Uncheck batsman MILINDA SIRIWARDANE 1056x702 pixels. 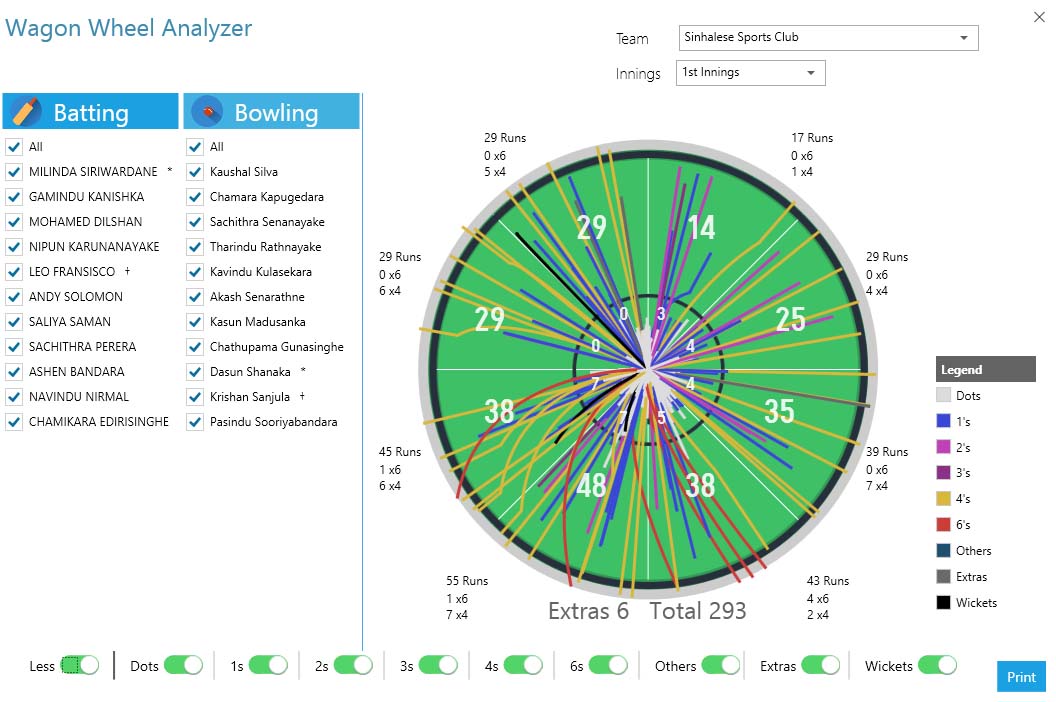(x=14, y=172)
